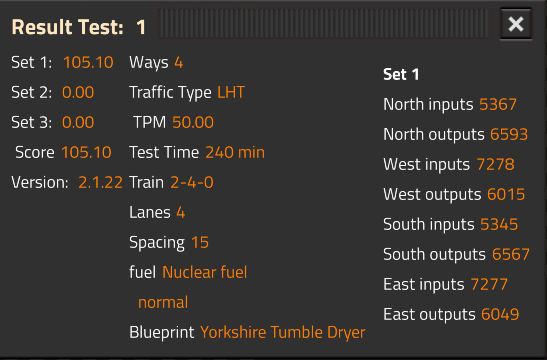The width and height of the screenshot is (547, 360).
Task: Click the Nuclear fuel label
Action: (x=205, y=272)
